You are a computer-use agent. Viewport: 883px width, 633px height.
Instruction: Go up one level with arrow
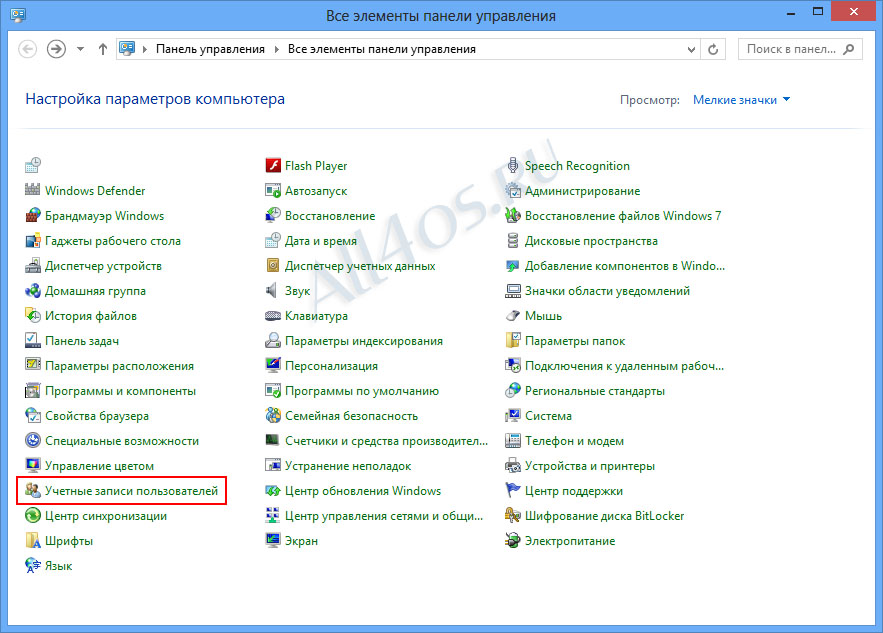click(102, 50)
